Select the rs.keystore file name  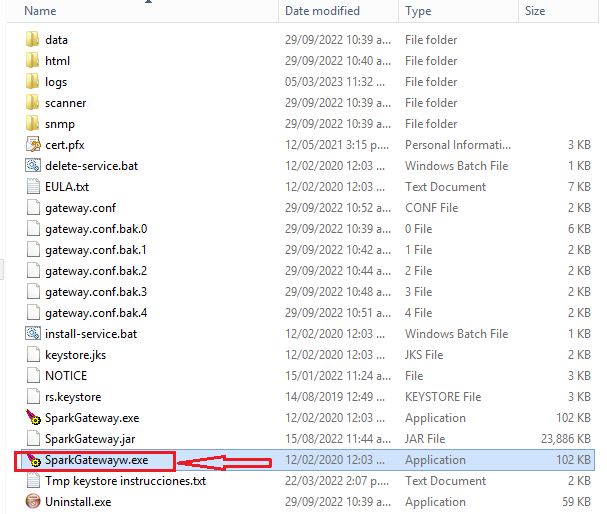(x=73, y=397)
